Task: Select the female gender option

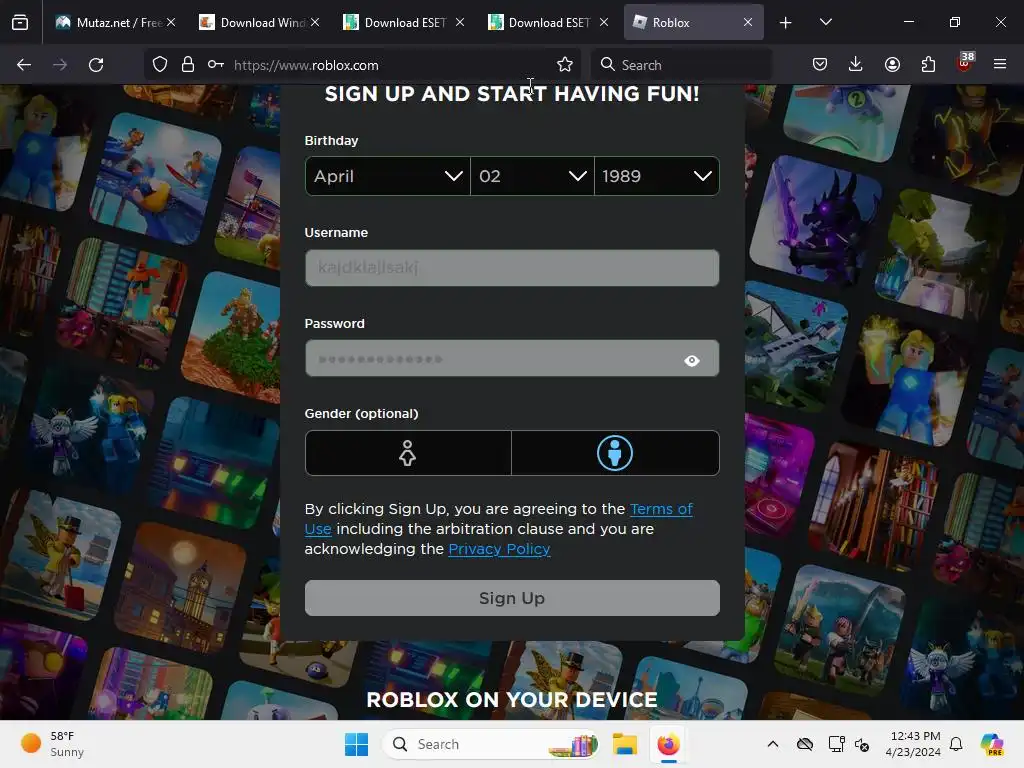Action: [408, 453]
